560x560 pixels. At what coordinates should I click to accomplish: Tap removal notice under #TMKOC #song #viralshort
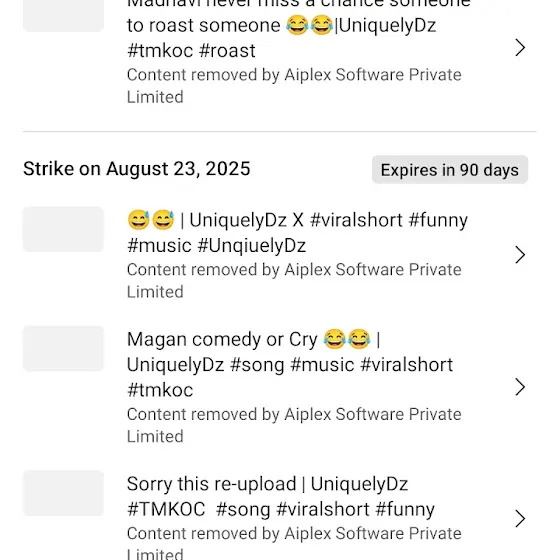[x=294, y=543]
